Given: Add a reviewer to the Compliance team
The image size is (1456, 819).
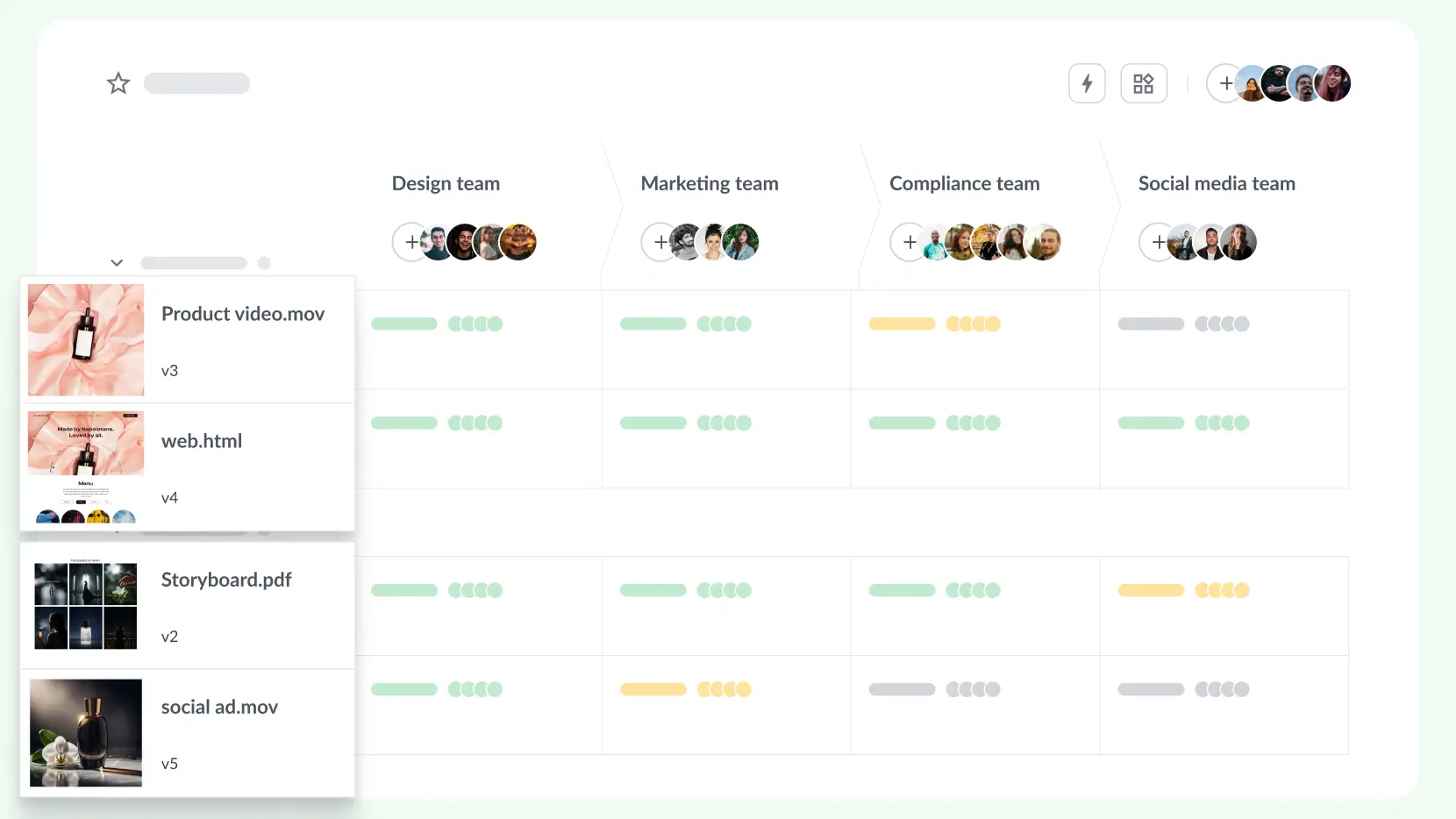Looking at the screenshot, I should [x=909, y=242].
